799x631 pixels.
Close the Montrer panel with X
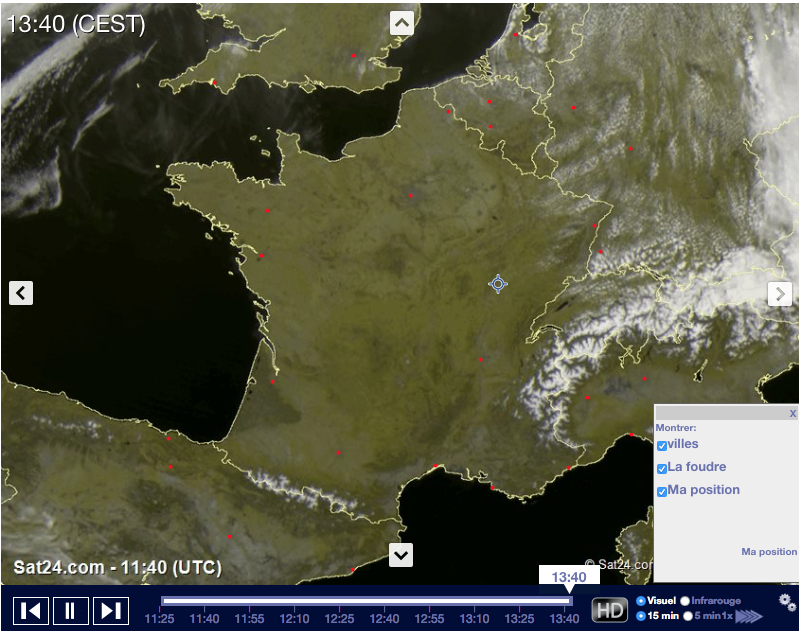coord(792,413)
